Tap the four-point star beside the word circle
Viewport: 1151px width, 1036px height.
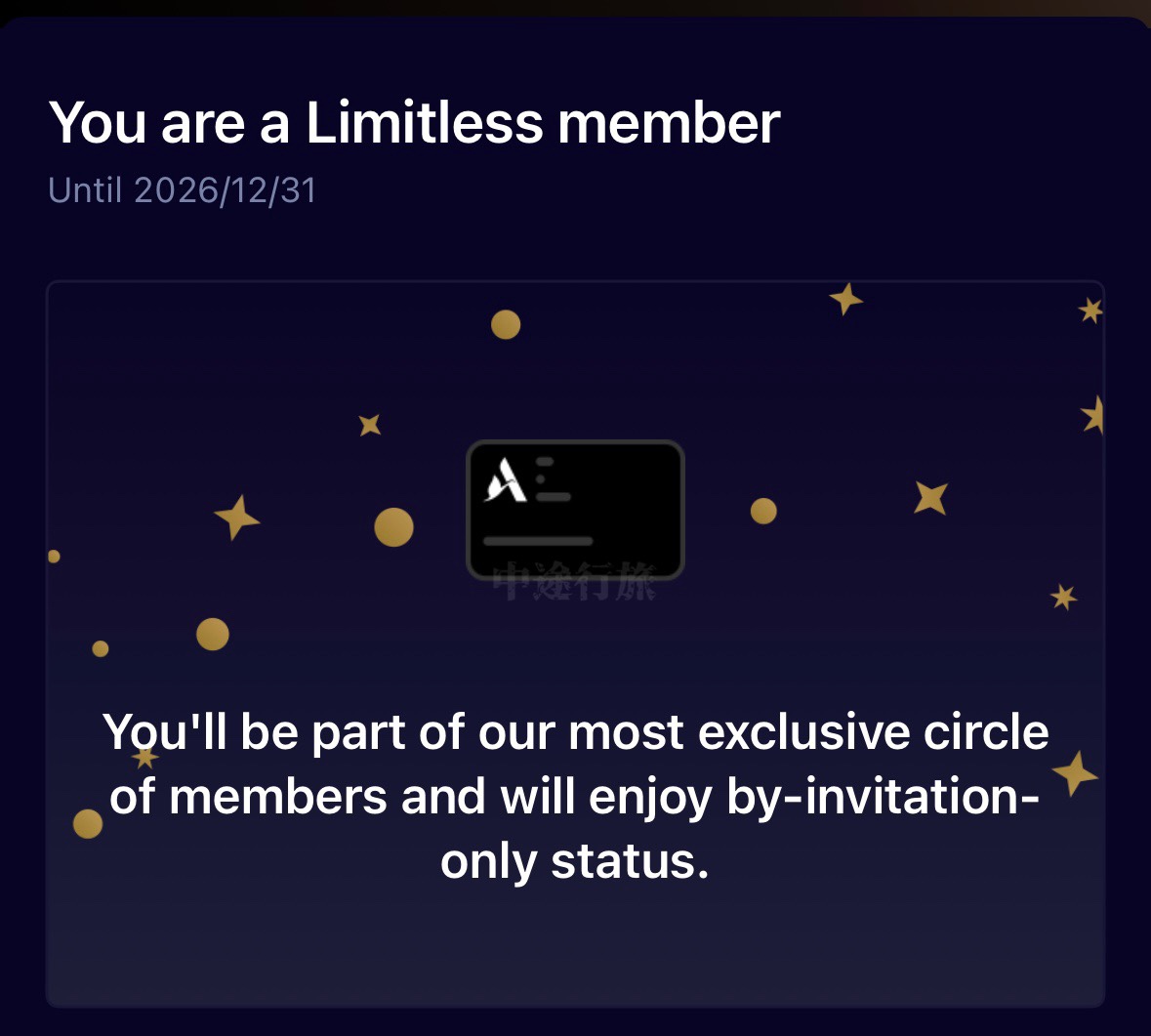point(1076,773)
